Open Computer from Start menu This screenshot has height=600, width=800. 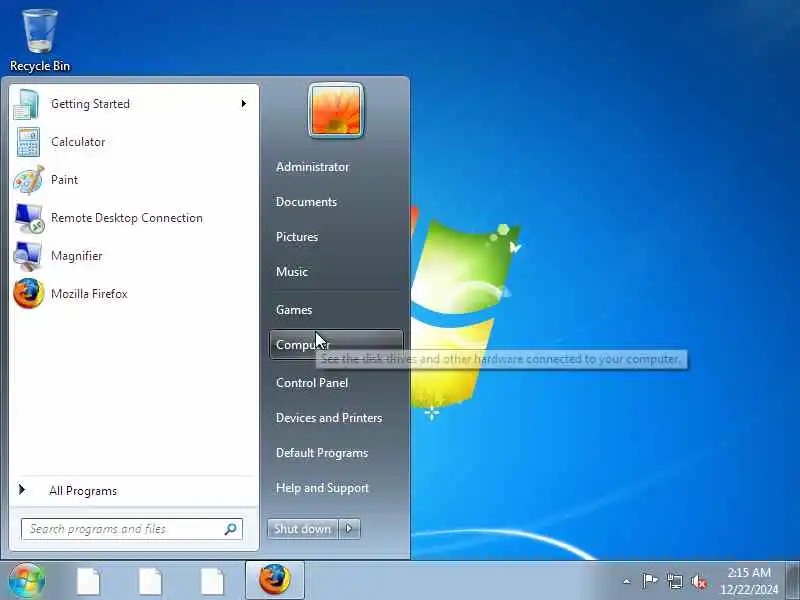click(x=336, y=345)
